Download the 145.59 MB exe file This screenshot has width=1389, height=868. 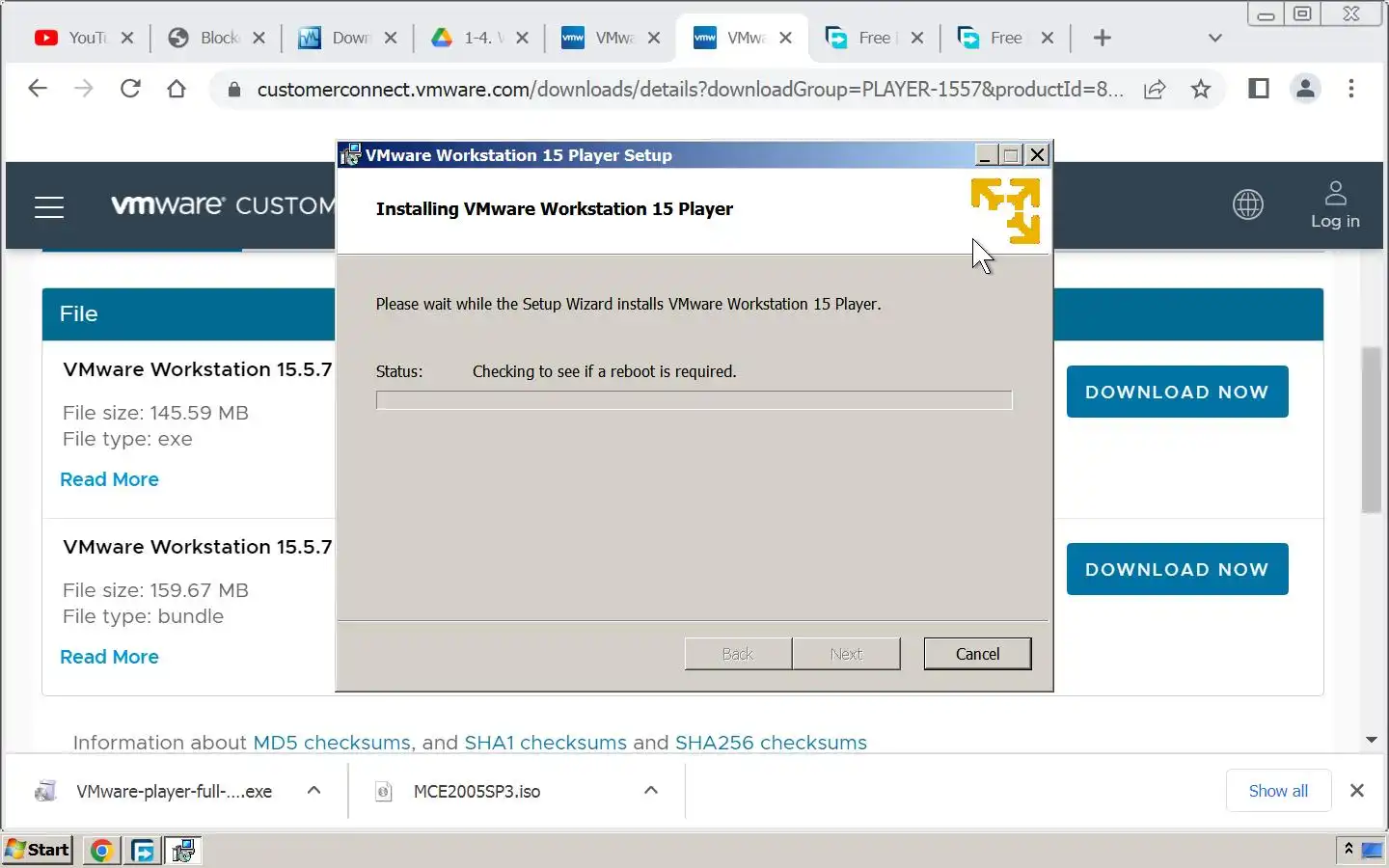coord(1177,392)
